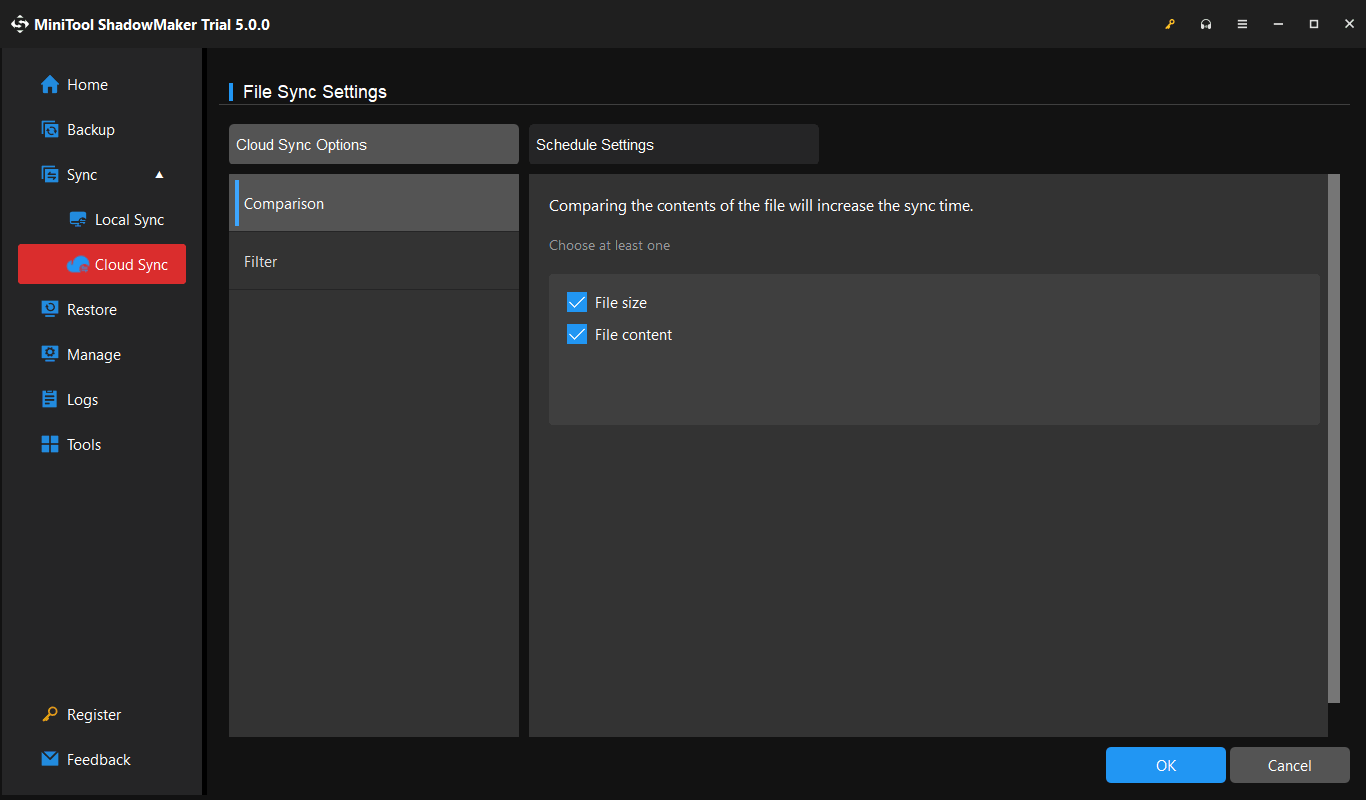Image resolution: width=1366 pixels, height=800 pixels.
Task: Open the Filter option in list
Action: [374, 261]
